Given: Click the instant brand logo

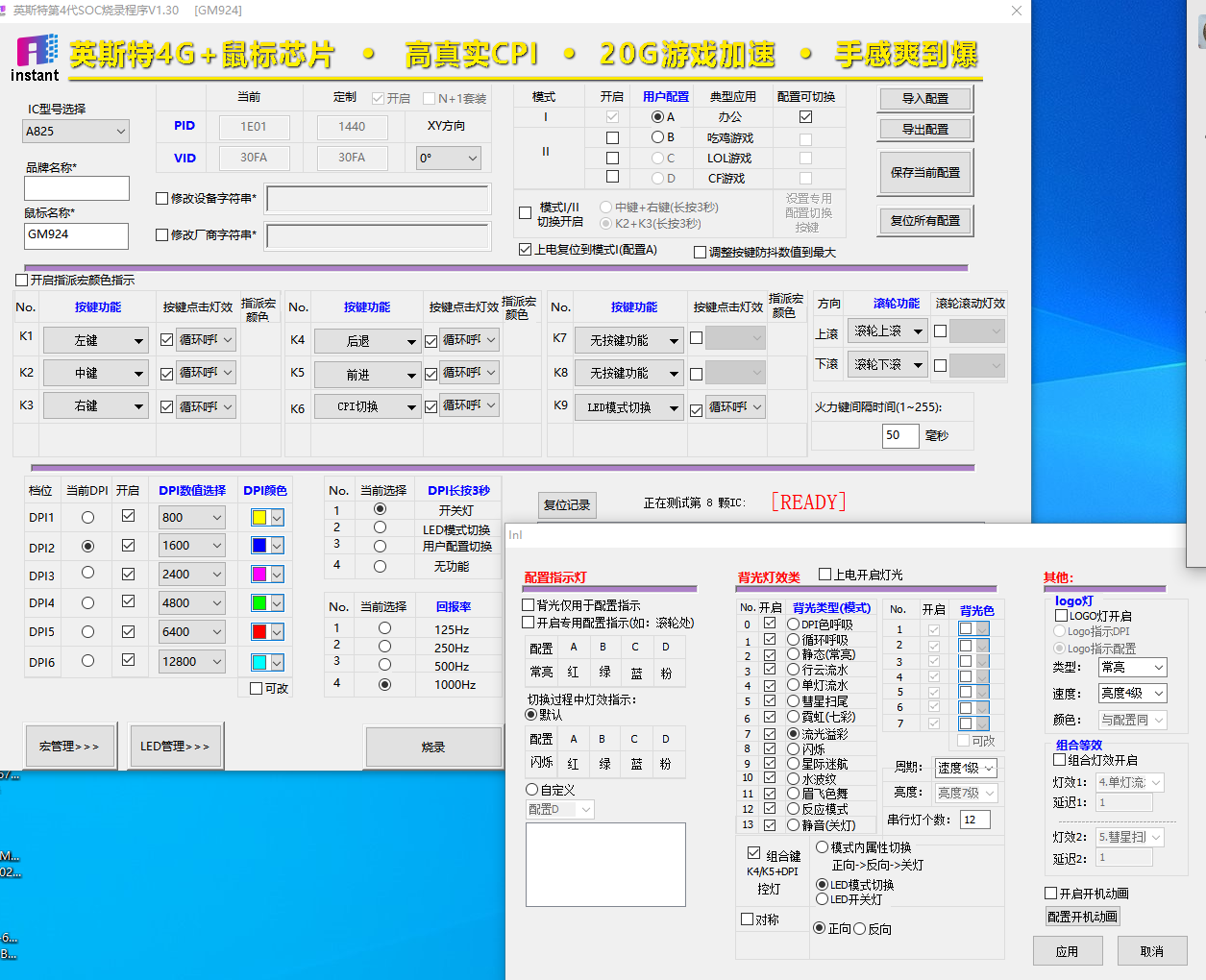Looking at the screenshot, I should pos(37,58).
